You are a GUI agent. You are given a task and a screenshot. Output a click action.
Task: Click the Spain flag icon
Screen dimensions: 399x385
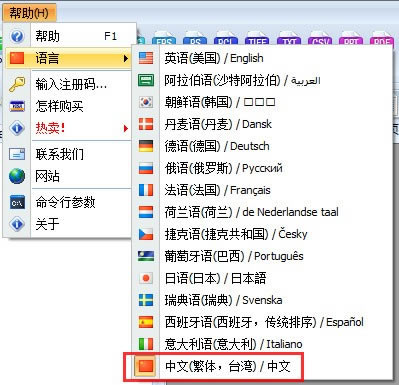pos(146,322)
